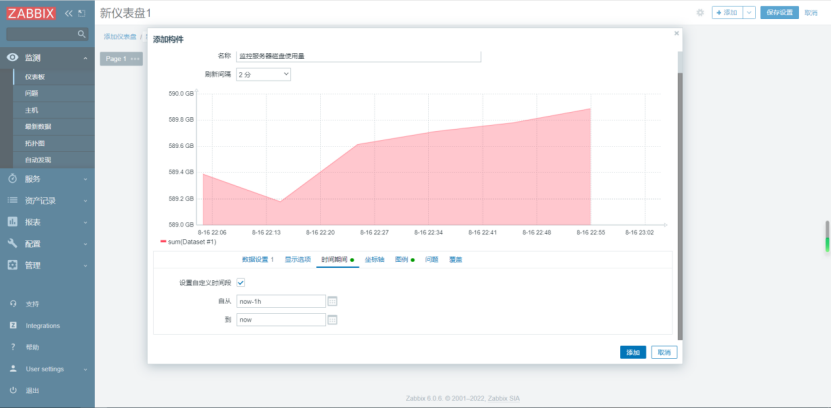This screenshot has width=831, height=408.
Task: Click the 服务 clock icon
Action: coord(13,179)
